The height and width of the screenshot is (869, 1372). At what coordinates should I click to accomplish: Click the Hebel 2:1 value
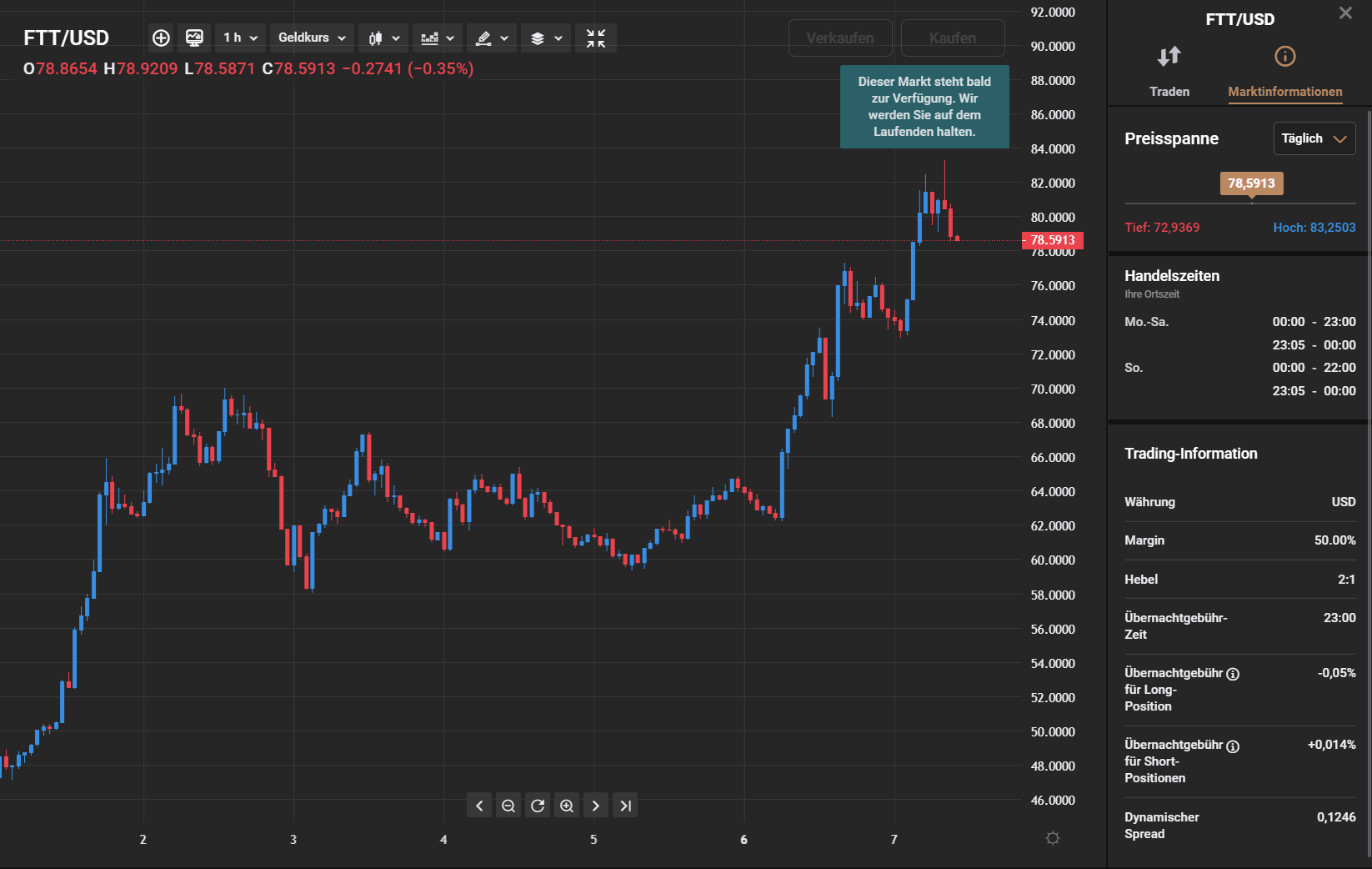pyautogui.click(x=1347, y=580)
